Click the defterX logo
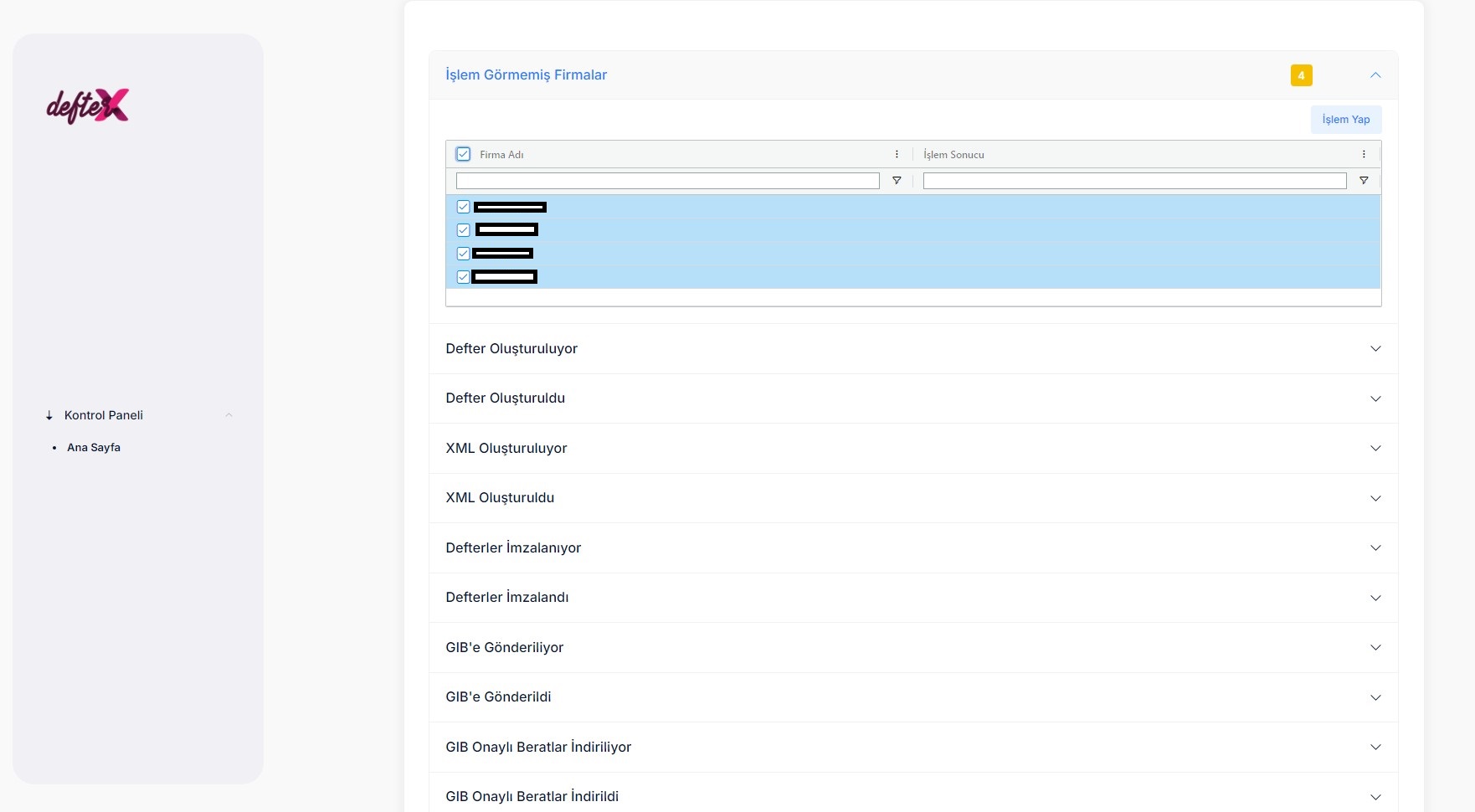This screenshot has height=812, width=1475. tap(88, 106)
